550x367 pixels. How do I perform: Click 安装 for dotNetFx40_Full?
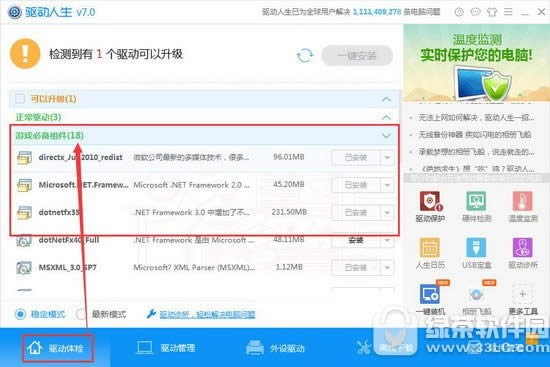pos(356,240)
